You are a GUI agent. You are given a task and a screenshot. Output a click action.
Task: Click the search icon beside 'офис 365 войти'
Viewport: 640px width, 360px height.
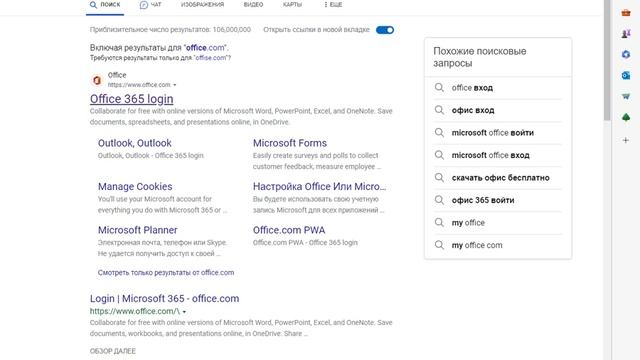point(439,200)
